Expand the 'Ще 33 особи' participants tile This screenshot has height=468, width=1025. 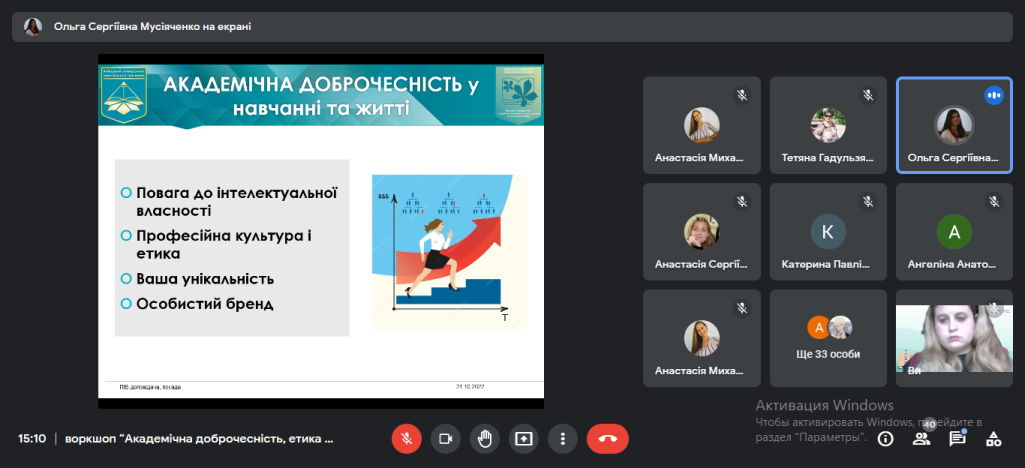coord(828,338)
